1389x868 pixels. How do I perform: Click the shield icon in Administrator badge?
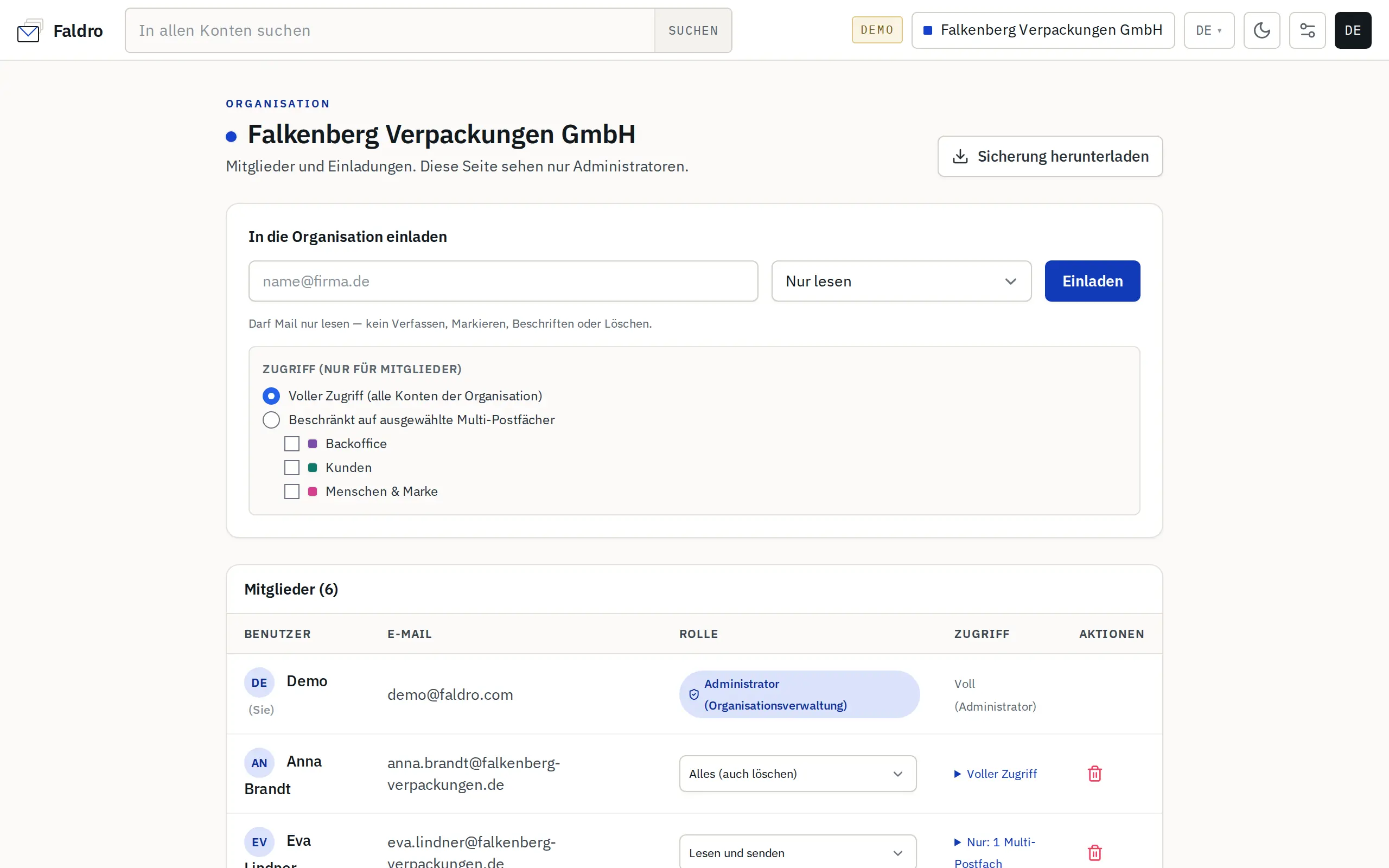pos(694,694)
